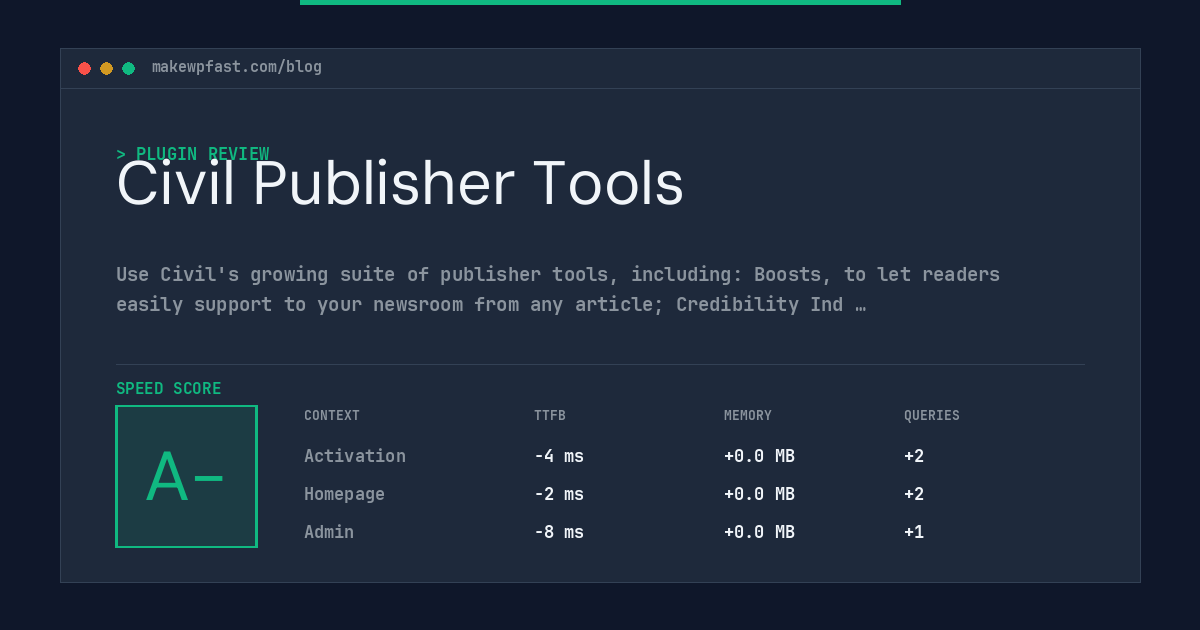Click the CONTEXT column header
Image resolution: width=1200 pixels, height=630 pixels.
pos(332,415)
